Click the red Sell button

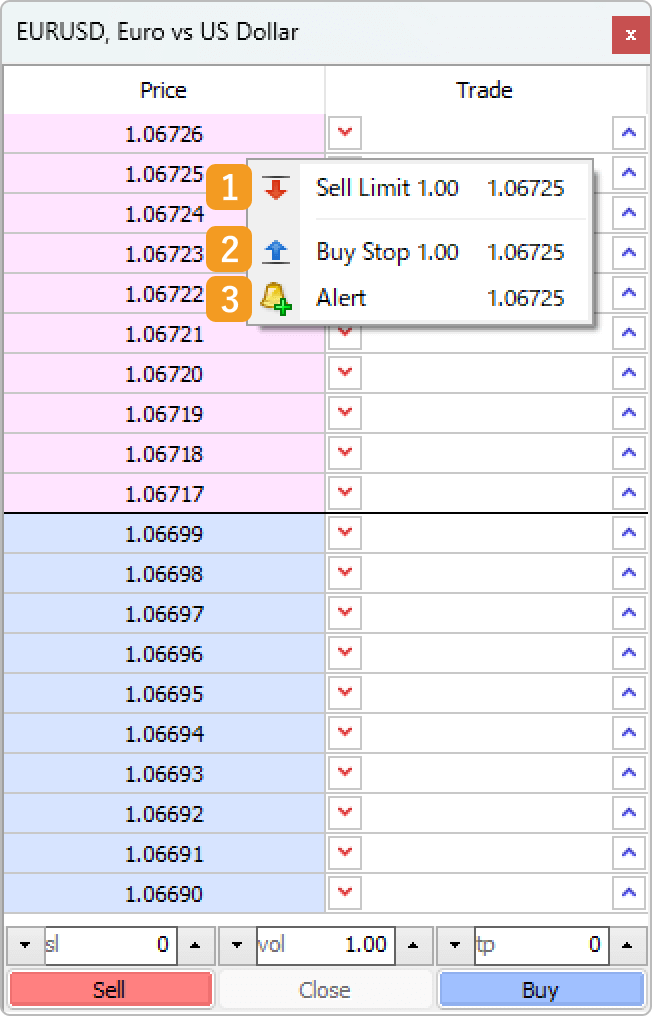pyautogui.click(x=110, y=989)
